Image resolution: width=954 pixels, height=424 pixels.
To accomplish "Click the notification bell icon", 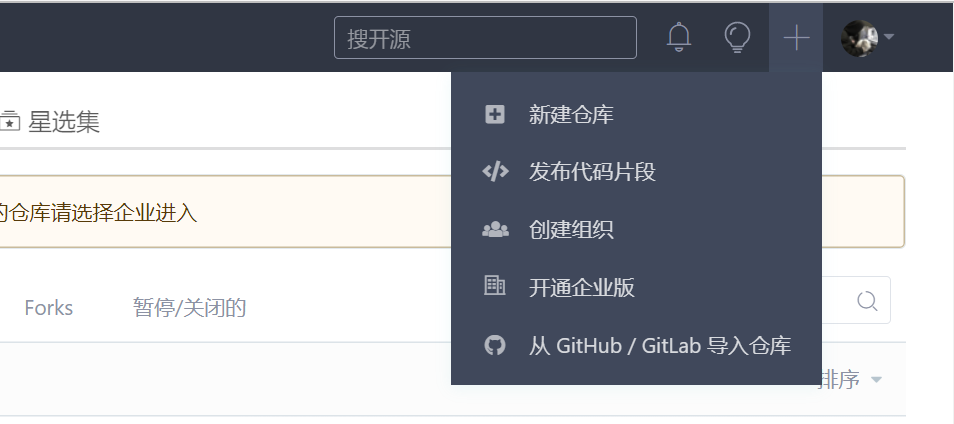I will (x=679, y=38).
